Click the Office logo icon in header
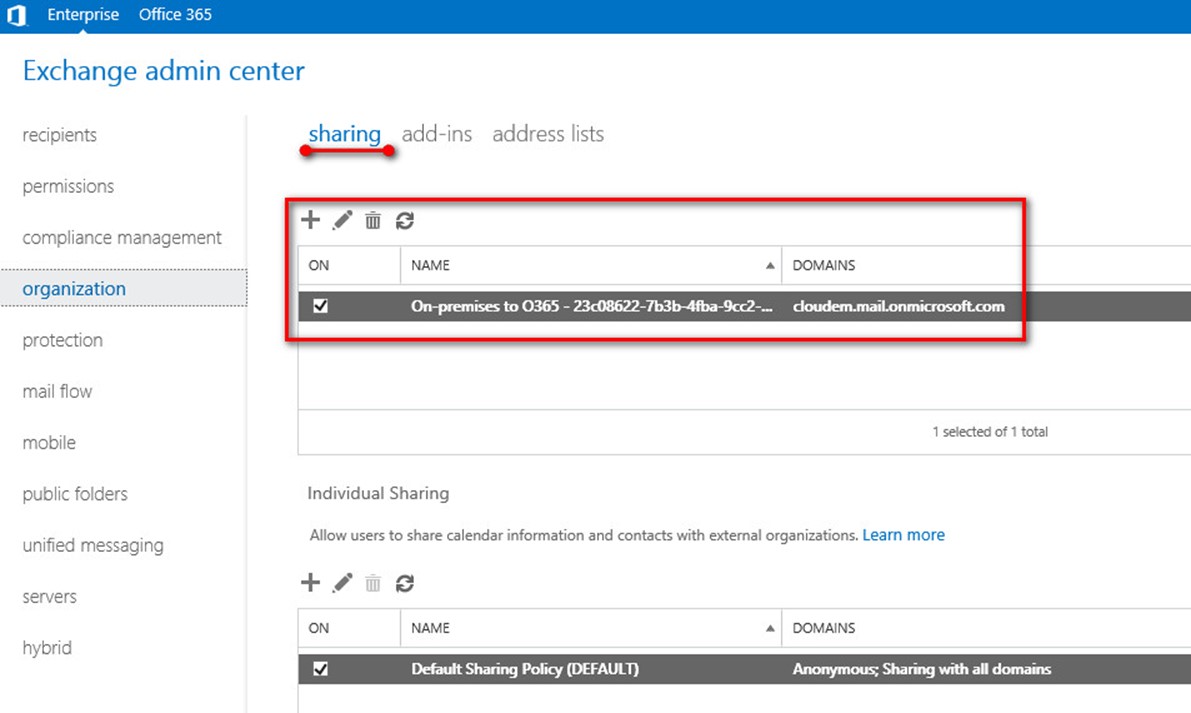 click(x=17, y=15)
